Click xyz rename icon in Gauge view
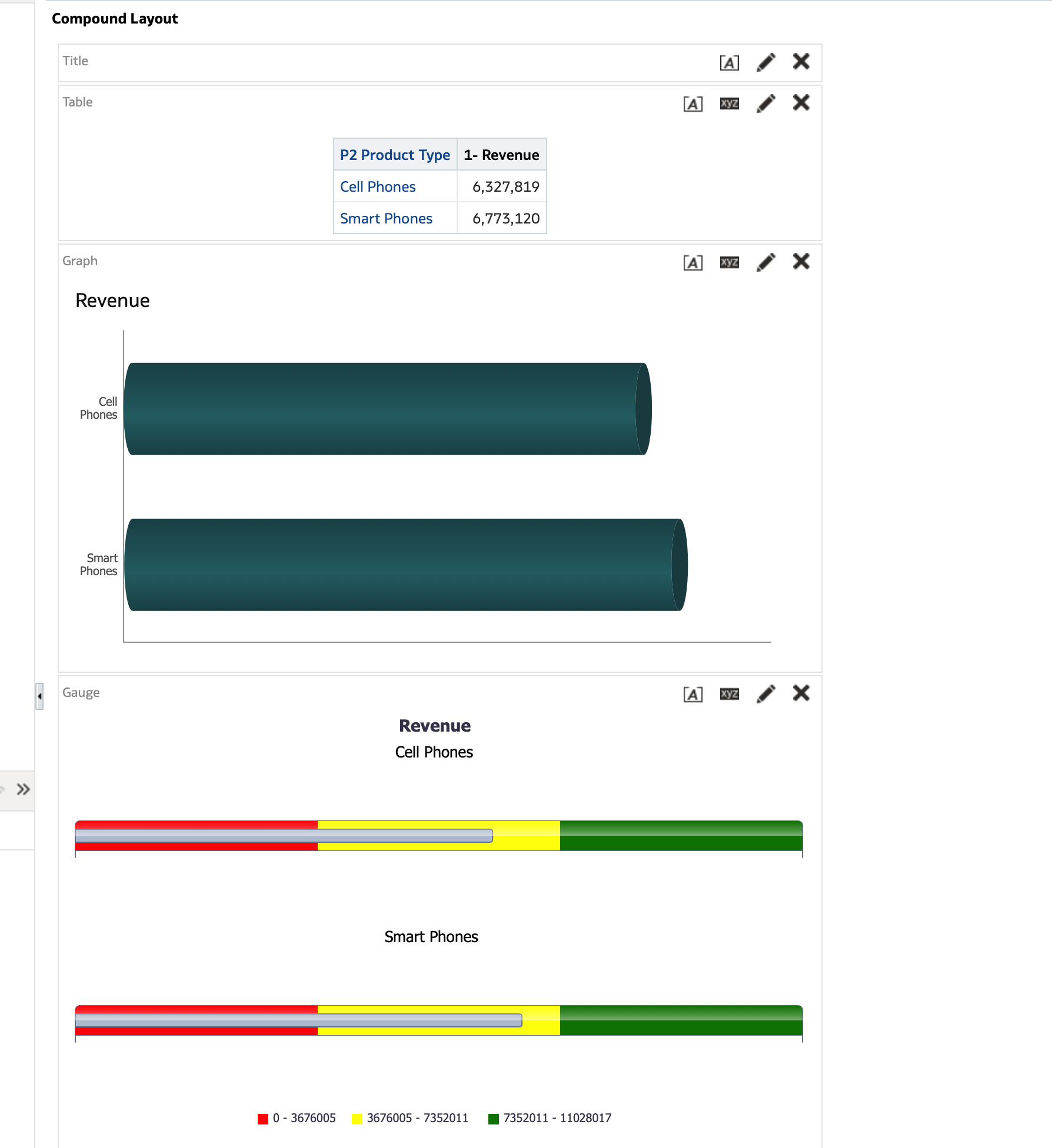Image resolution: width=1052 pixels, height=1148 pixels. pos(729,694)
